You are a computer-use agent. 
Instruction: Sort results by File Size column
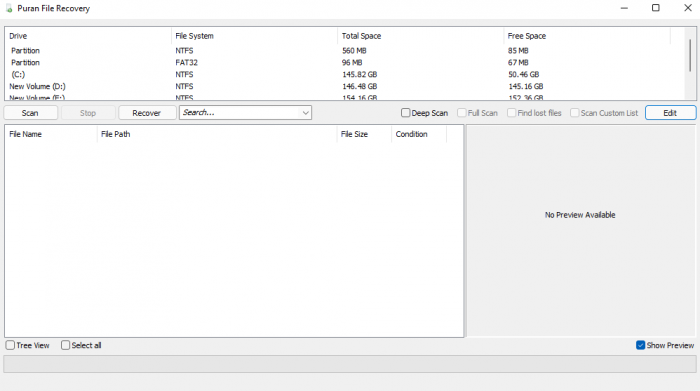point(364,134)
